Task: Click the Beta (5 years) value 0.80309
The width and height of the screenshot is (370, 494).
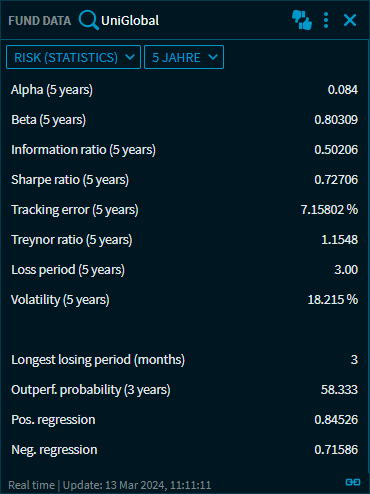Action: 336,120
